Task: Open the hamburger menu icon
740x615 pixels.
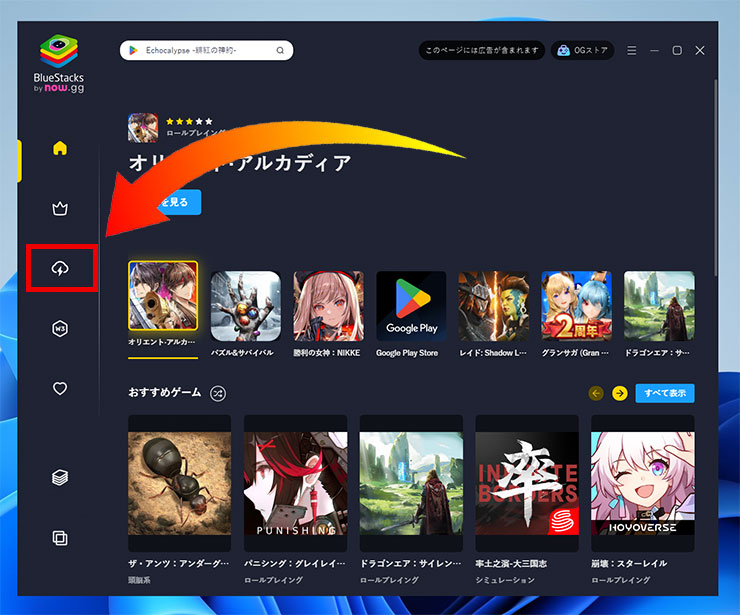Action: pos(631,50)
